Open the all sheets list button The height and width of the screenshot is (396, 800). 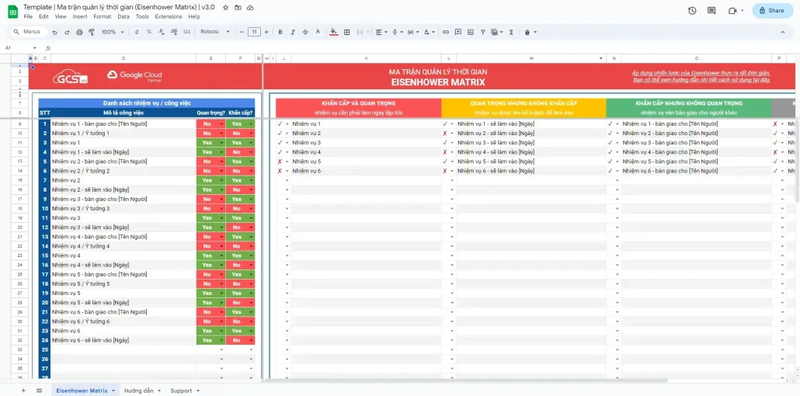point(39,391)
